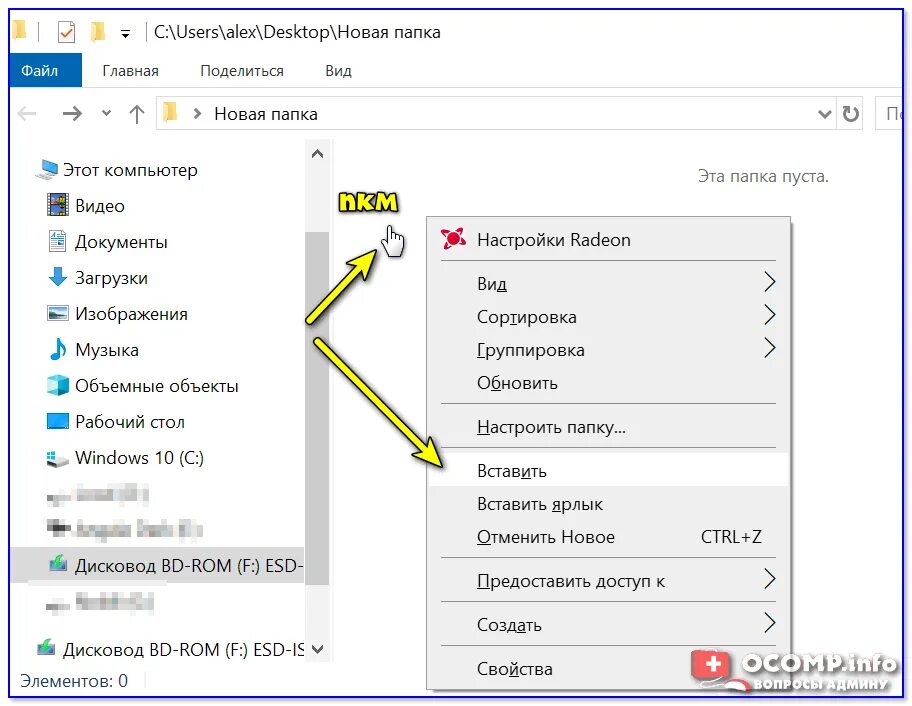Open the Создать submenu
912x706 pixels.
(x=608, y=625)
